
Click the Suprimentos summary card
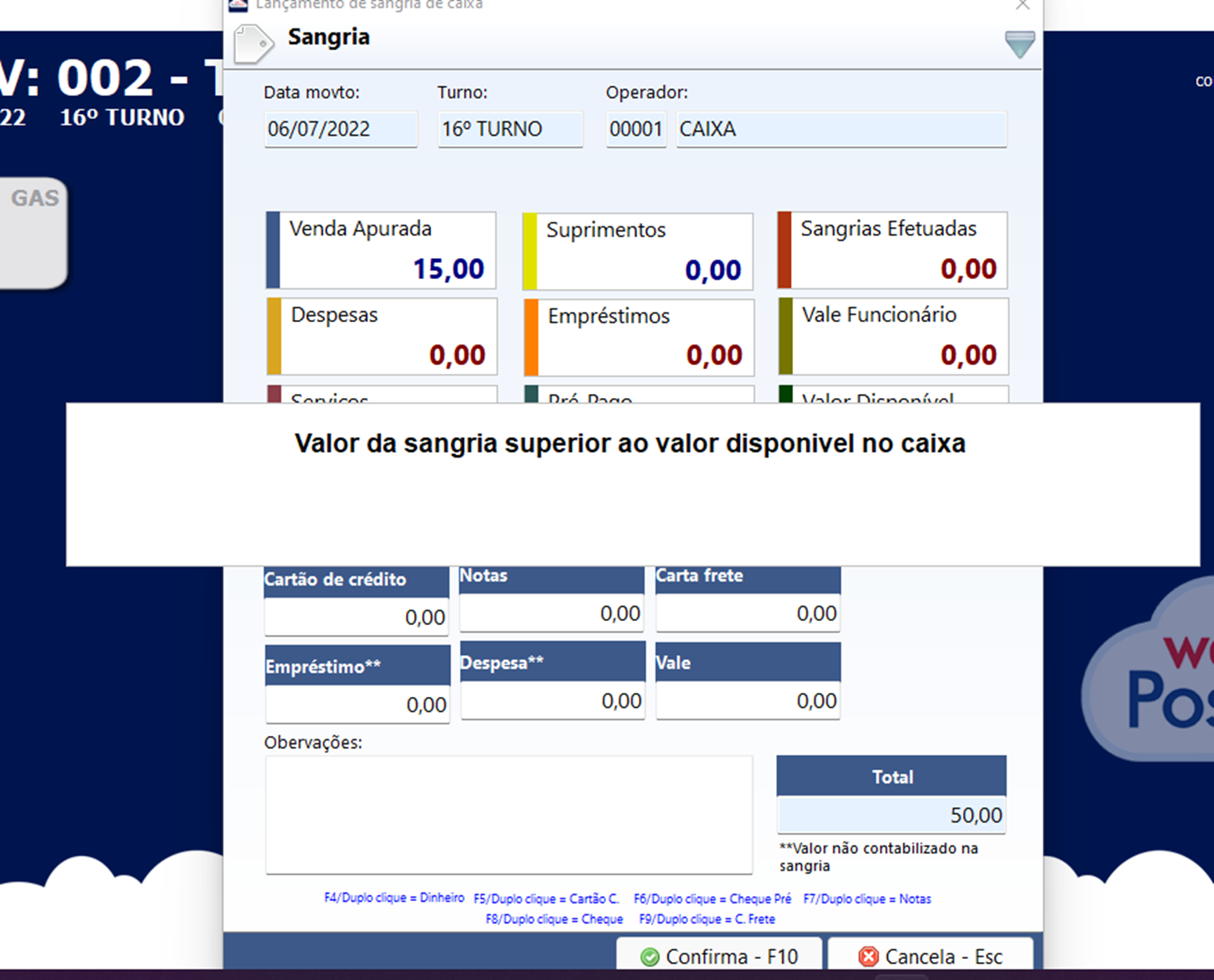coord(638,252)
